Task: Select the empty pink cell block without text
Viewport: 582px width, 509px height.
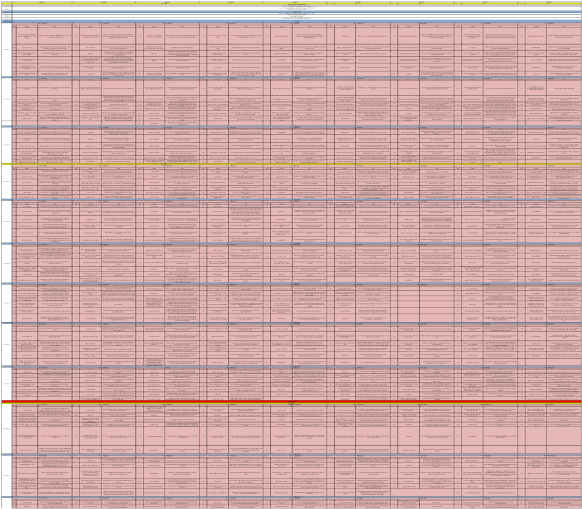Action: (x=426, y=303)
